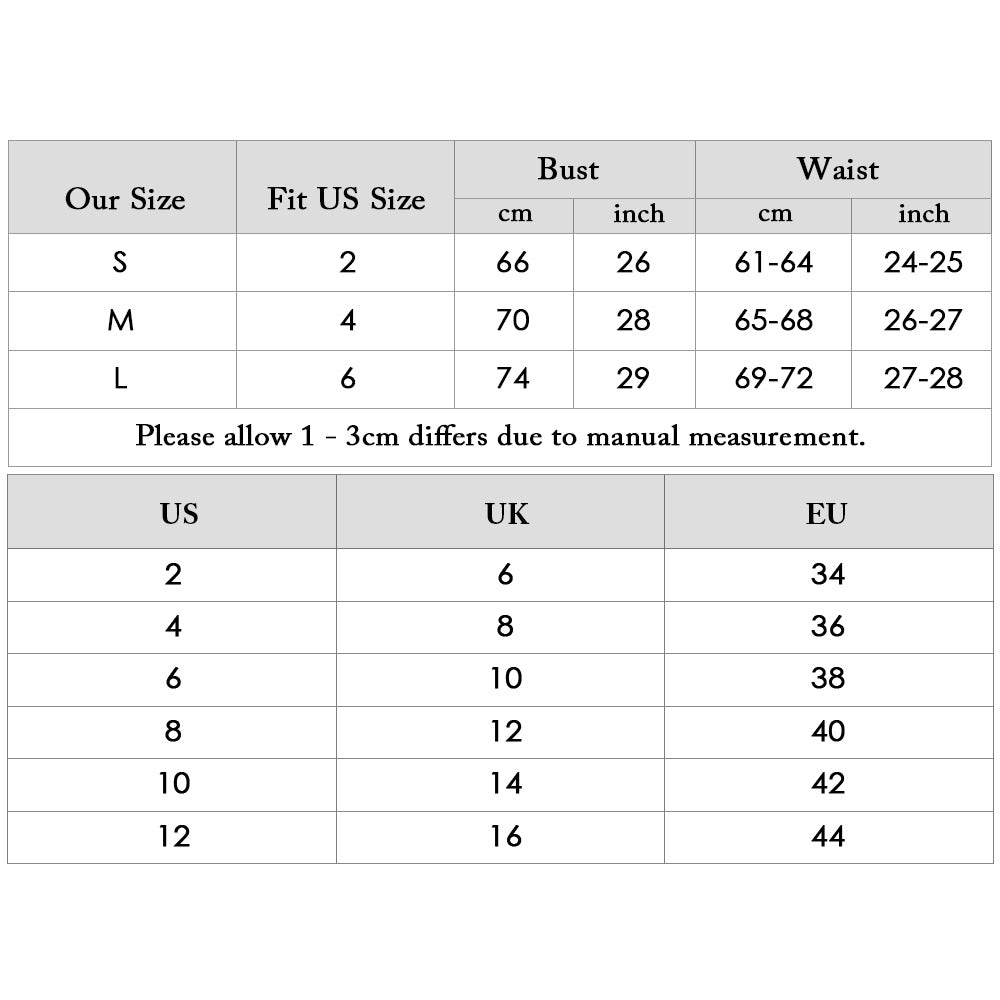1000x1000 pixels.
Task: Select EU size 34 cell
Action: coord(828,575)
